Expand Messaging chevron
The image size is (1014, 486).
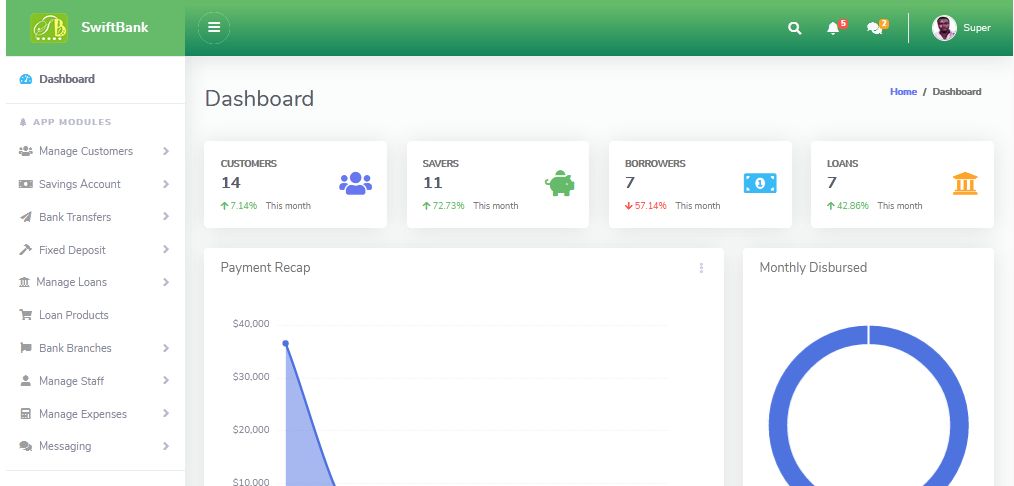point(166,446)
